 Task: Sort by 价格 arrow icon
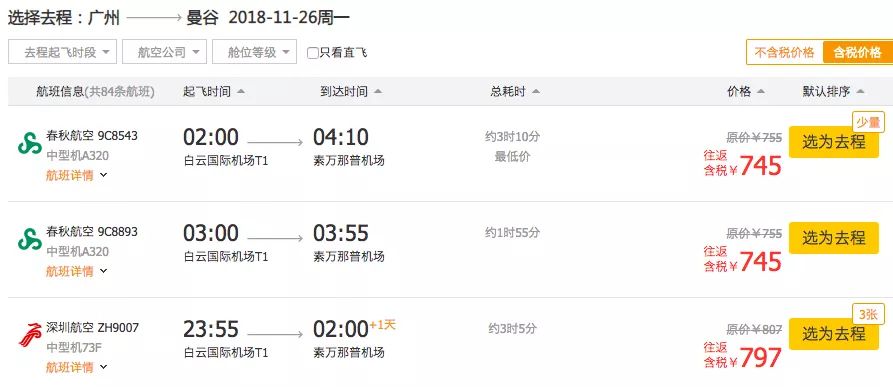click(761, 92)
